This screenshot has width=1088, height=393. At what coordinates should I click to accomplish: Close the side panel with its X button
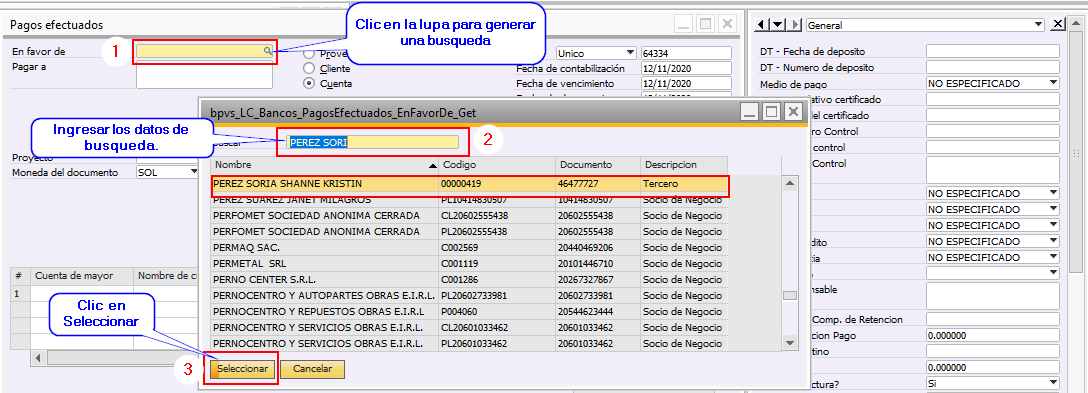point(1057,25)
